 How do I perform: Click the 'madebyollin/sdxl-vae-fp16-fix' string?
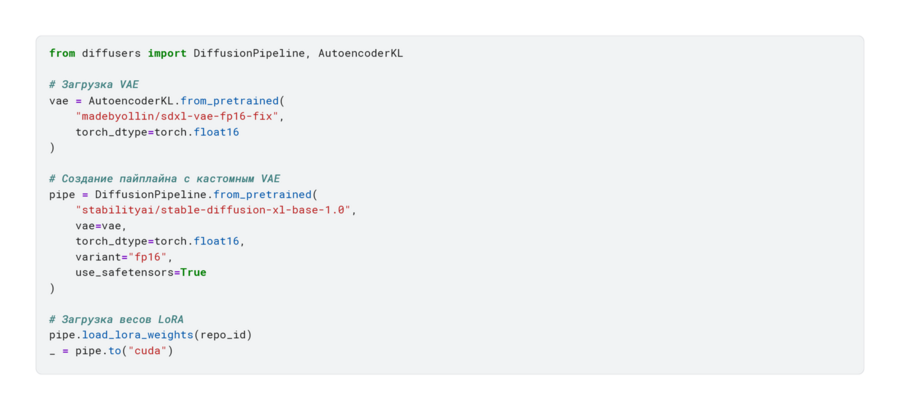tap(177, 116)
